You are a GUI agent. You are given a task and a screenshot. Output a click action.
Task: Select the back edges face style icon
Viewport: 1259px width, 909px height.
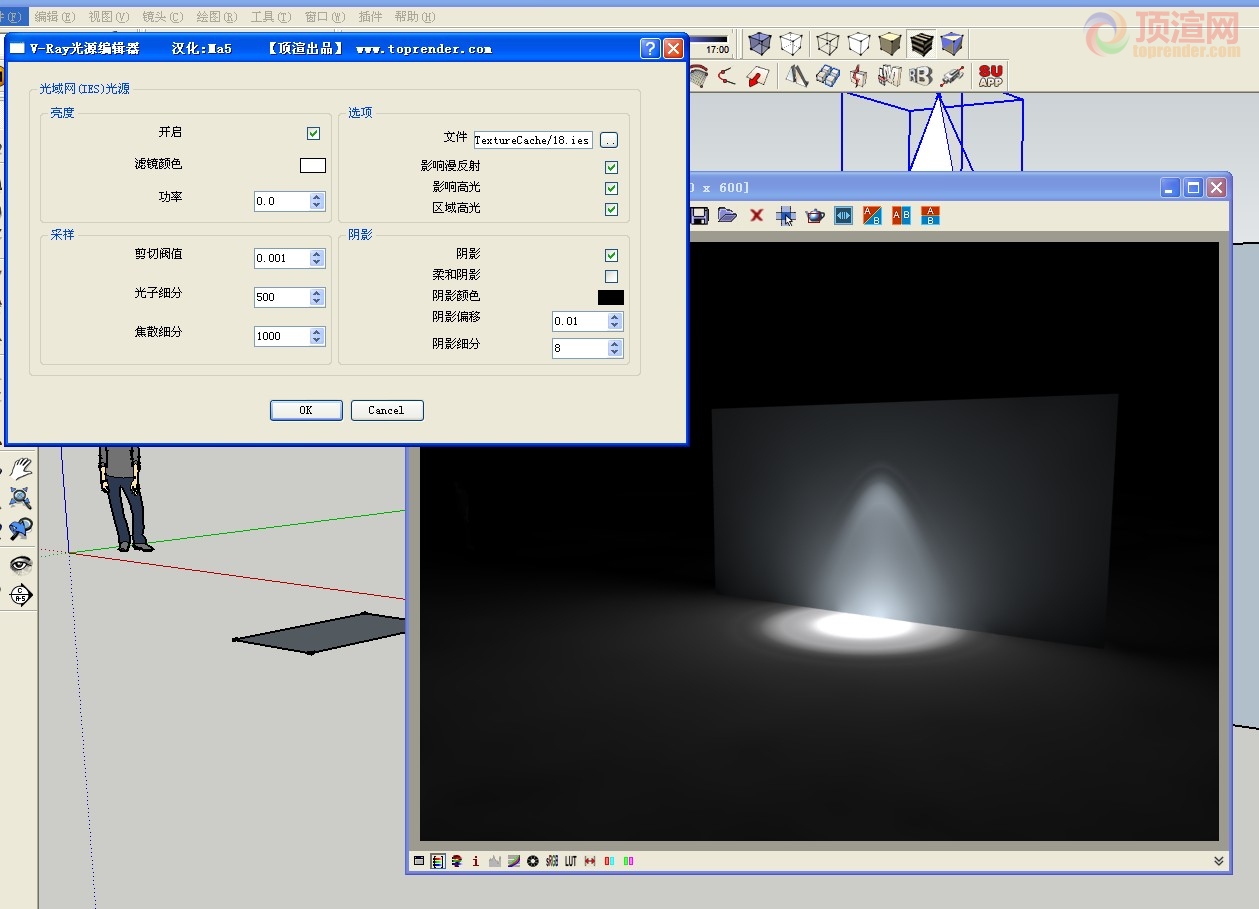(x=791, y=44)
